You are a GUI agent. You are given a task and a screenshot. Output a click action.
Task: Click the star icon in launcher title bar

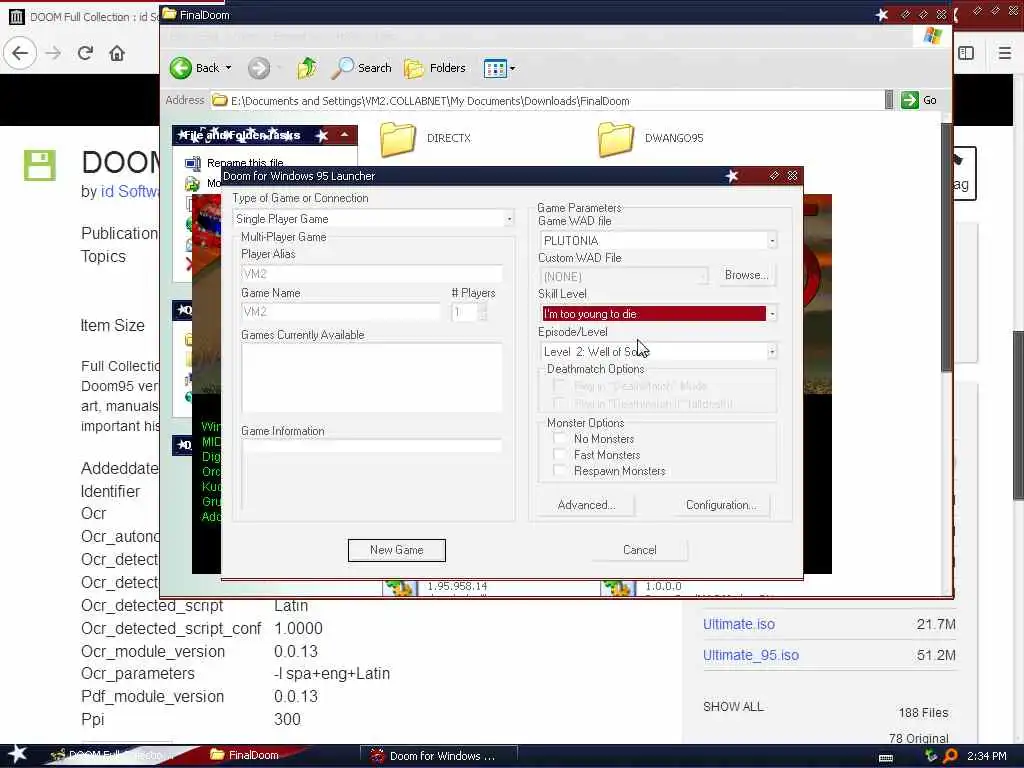click(731, 176)
